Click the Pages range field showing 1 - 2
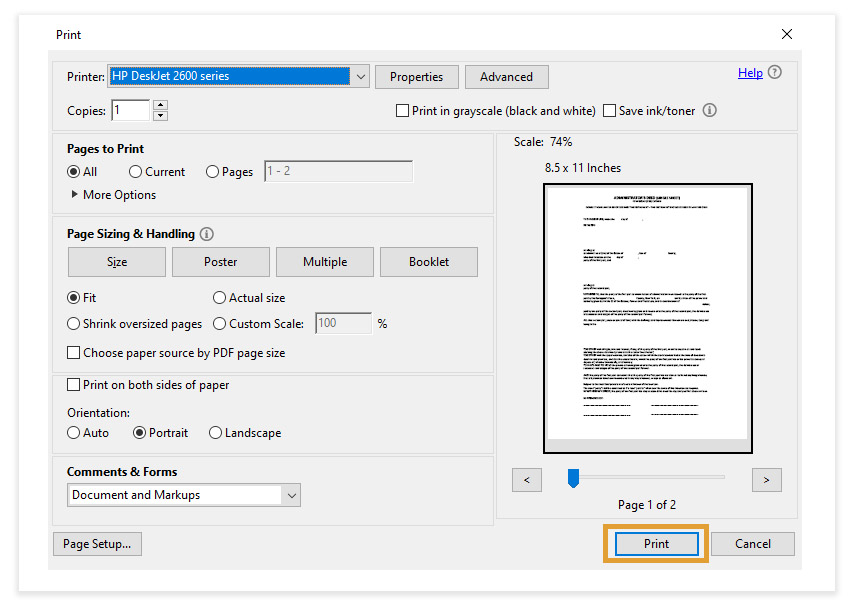This screenshot has height=609, width=850. tap(338, 171)
